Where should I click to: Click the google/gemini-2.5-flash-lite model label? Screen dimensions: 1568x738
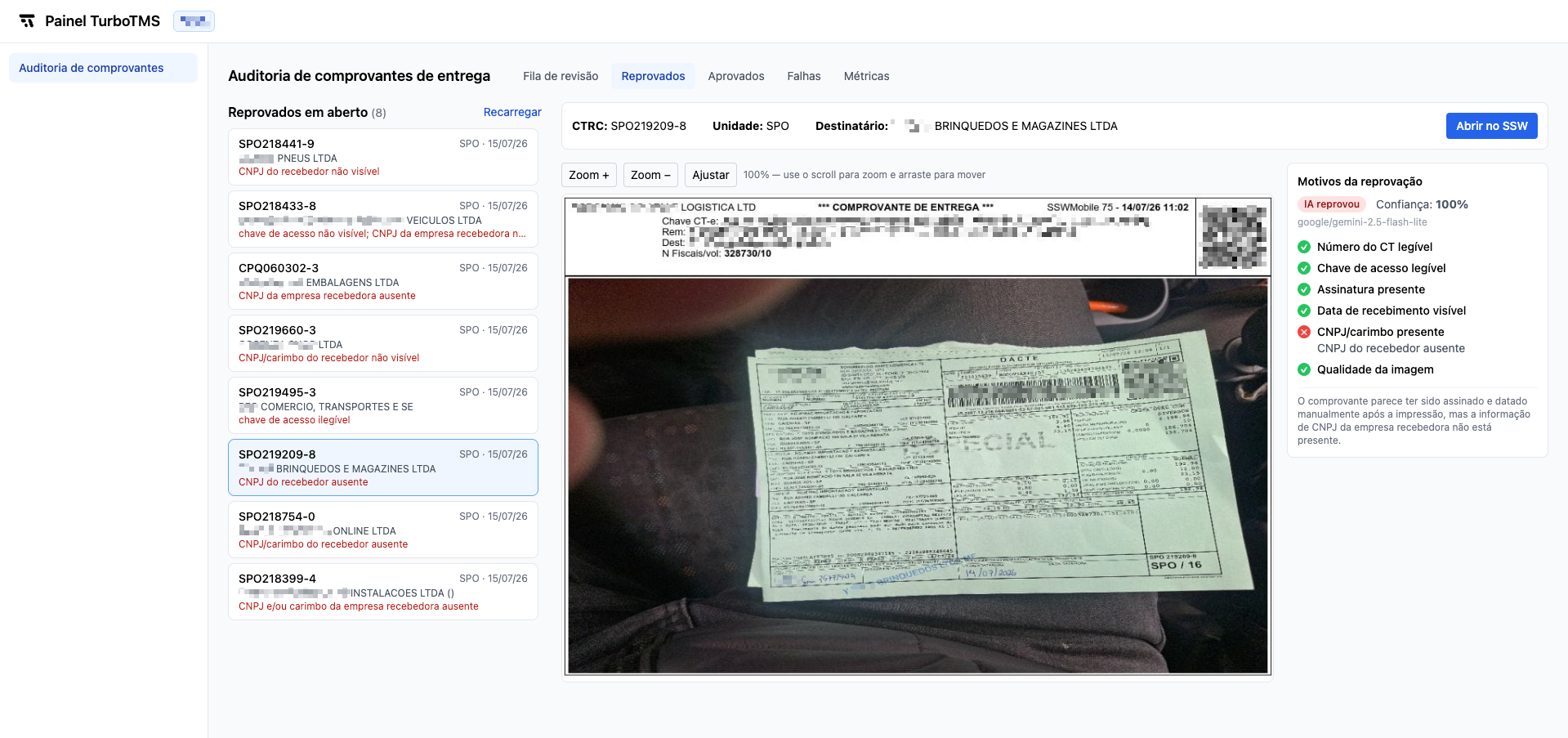point(1362,222)
